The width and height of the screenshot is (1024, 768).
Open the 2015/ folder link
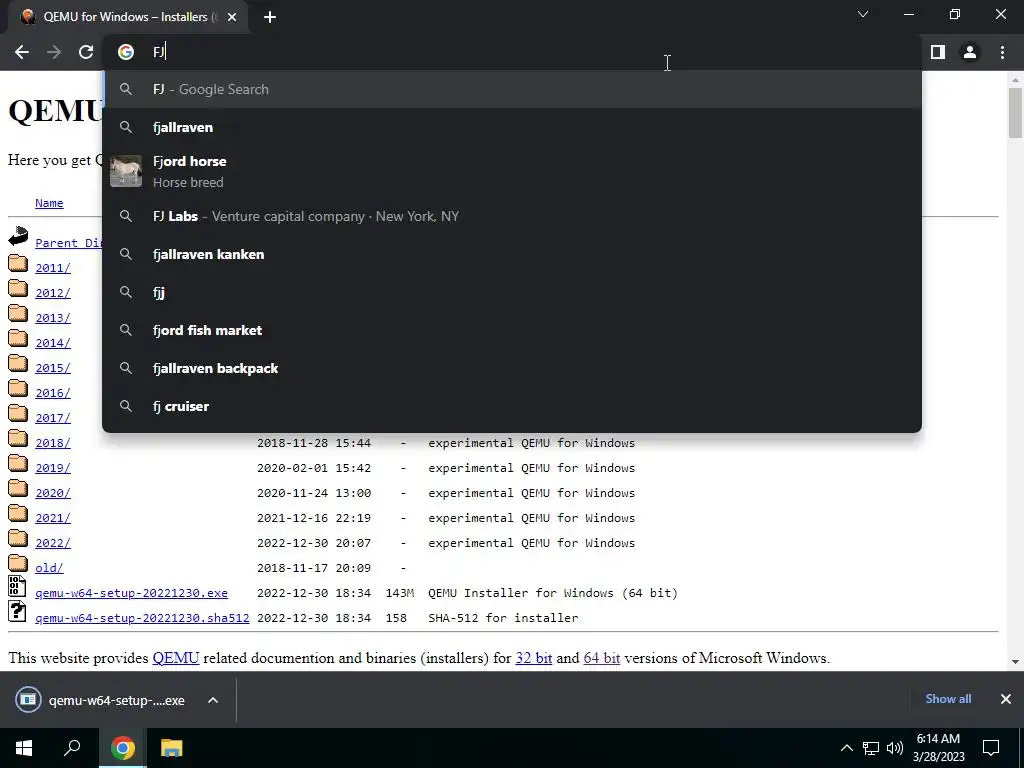click(x=52, y=368)
